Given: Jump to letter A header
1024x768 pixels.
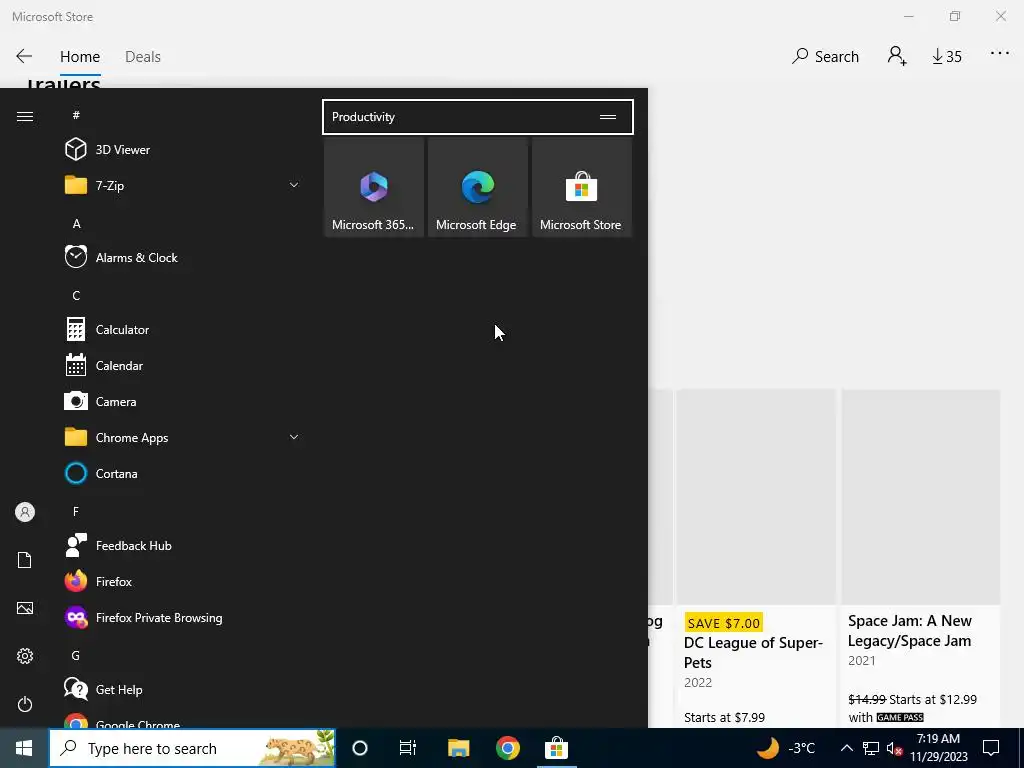Looking at the screenshot, I should tap(76, 223).
